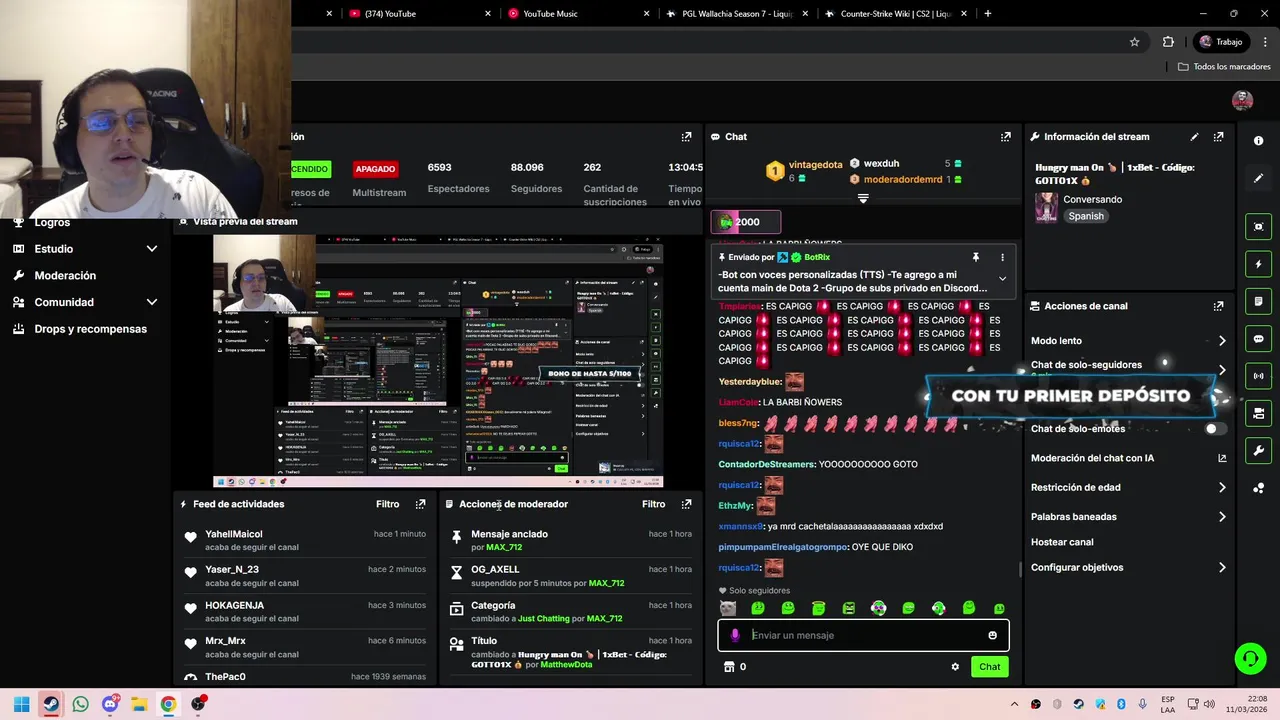Click Hostear canal action
The image size is (1280, 720).
point(1062,542)
